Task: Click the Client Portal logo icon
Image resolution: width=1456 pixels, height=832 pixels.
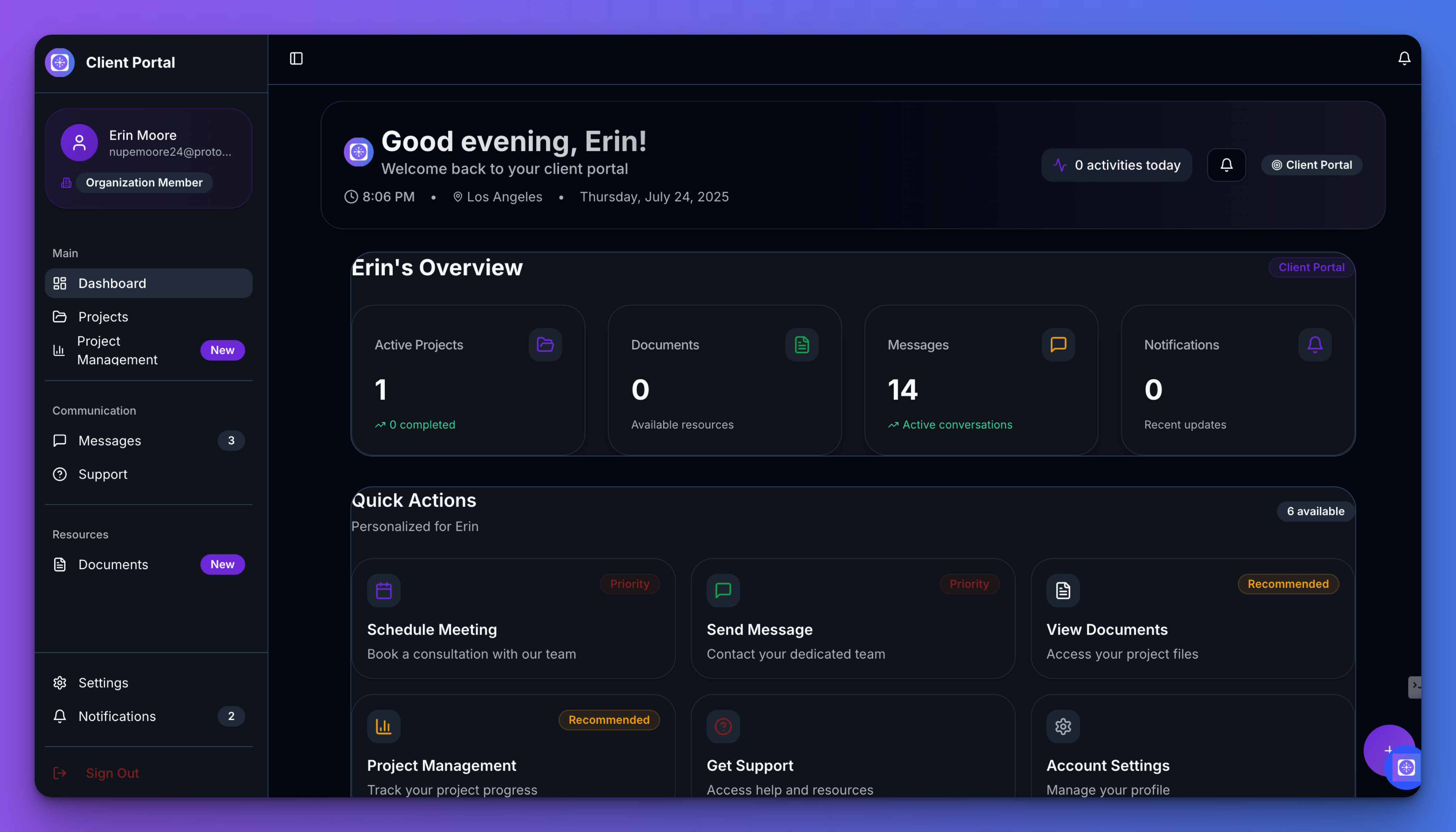Action: pos(59,62)
